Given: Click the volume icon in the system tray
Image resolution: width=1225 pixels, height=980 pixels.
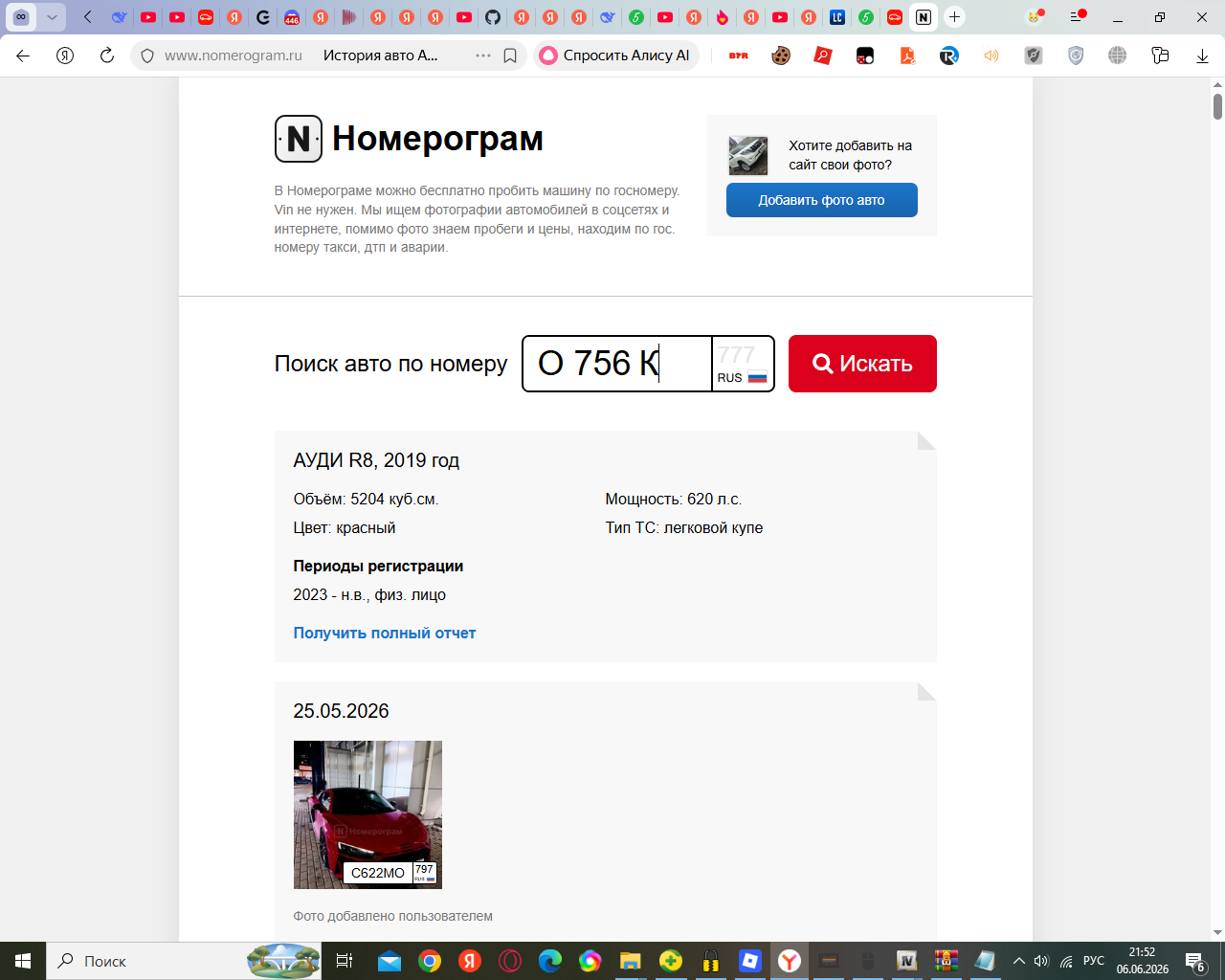Looking at the screenshot, I should point(1041,961).
